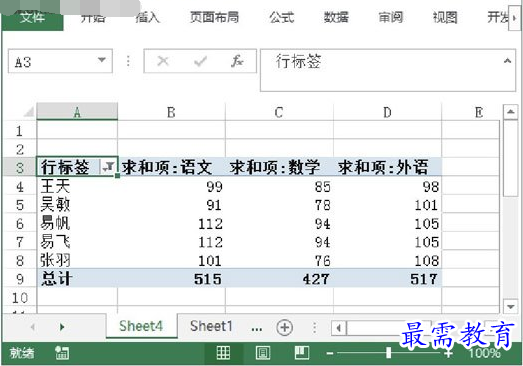Switch to the 页面布局 tab
This screenshot has width=523, height=366.
click(214, 17)
